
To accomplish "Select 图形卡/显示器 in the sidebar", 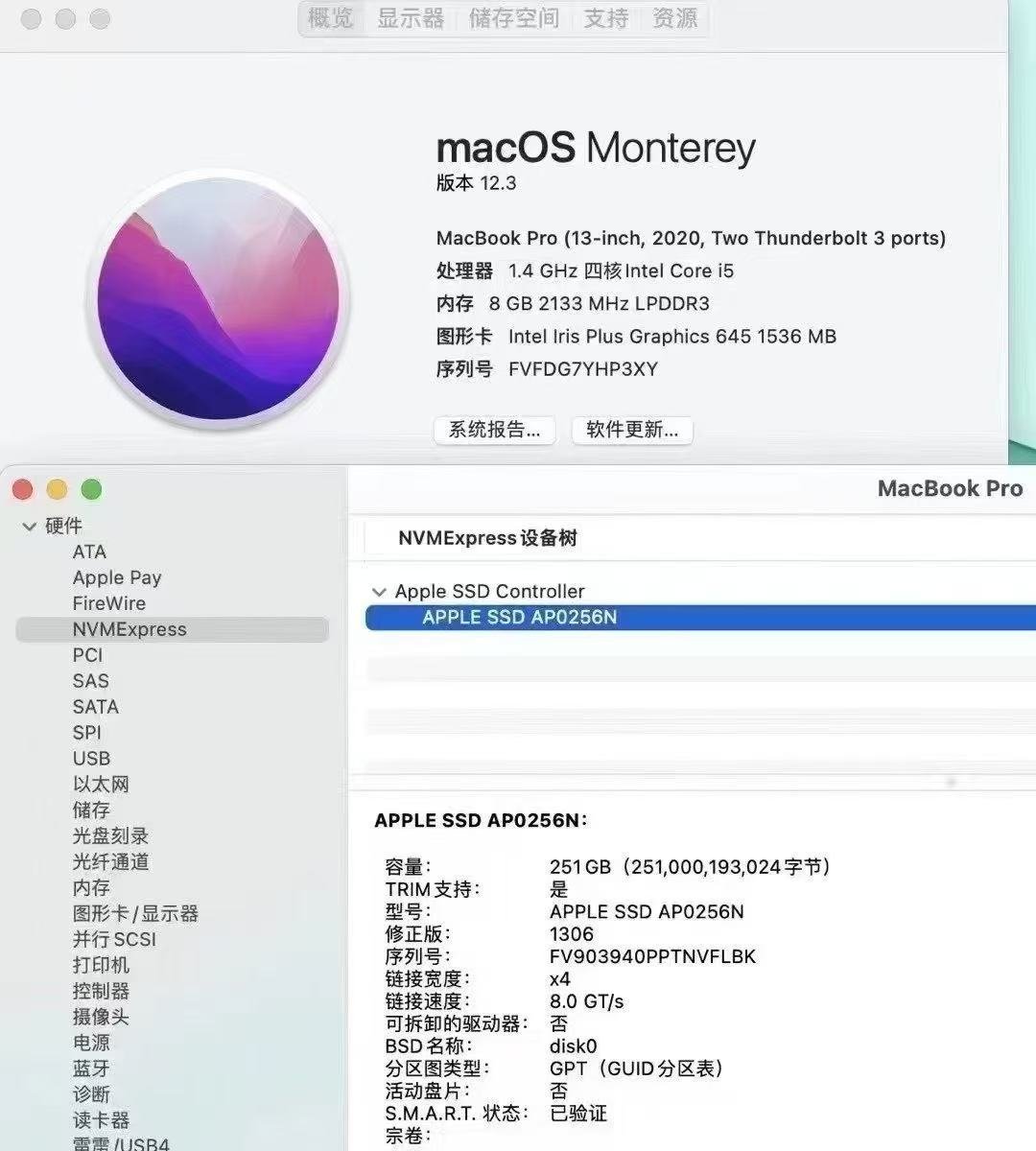I will click(135, 914).
